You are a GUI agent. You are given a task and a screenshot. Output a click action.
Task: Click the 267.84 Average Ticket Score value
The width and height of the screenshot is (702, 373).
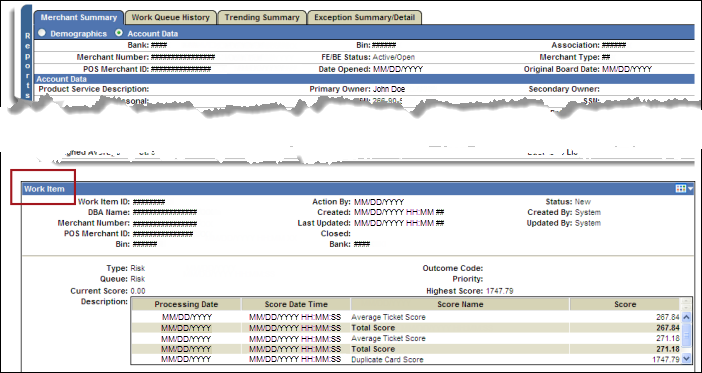(x=668, y=317)
